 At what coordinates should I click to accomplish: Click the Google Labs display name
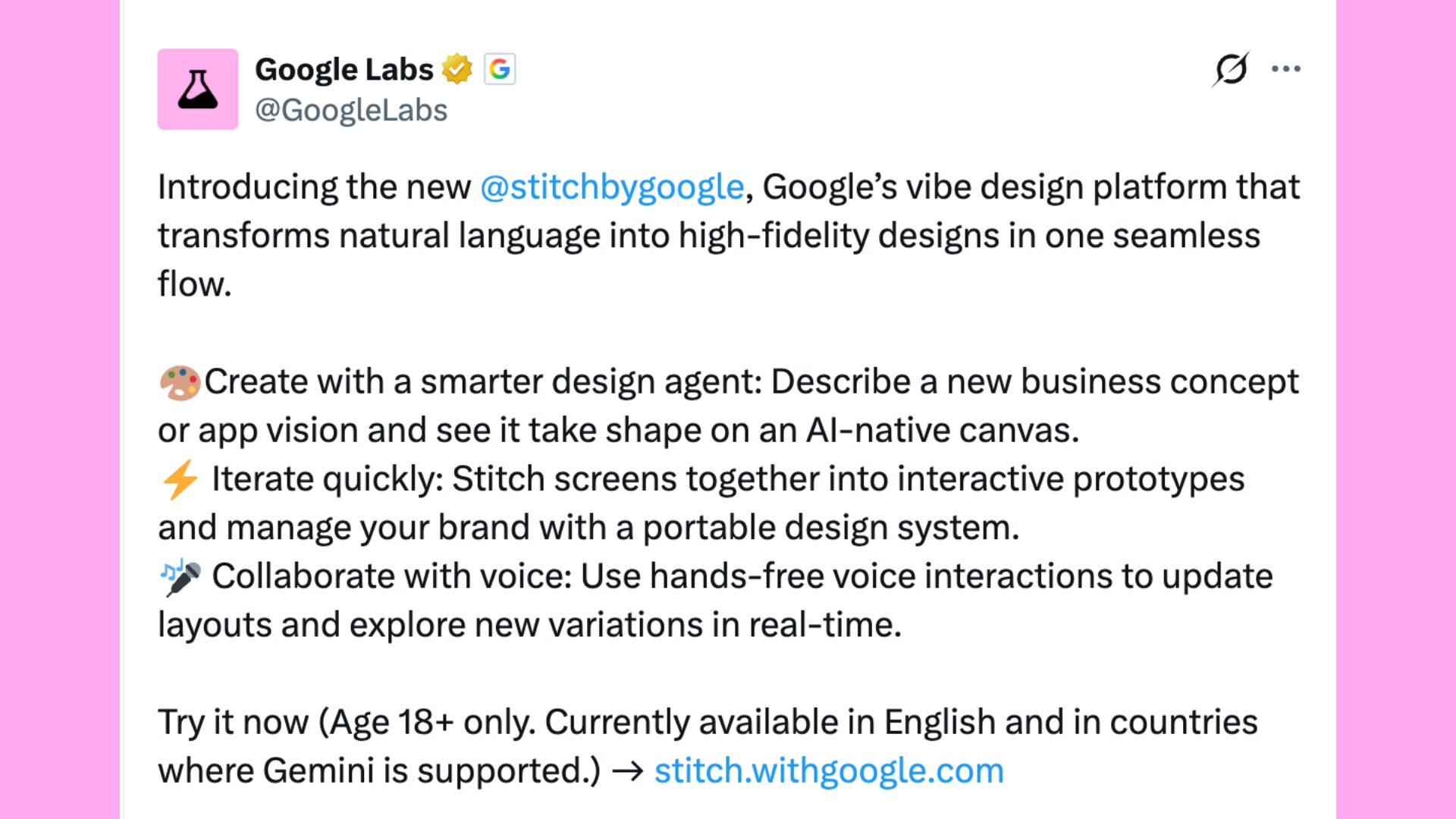(x=344, y=69)
